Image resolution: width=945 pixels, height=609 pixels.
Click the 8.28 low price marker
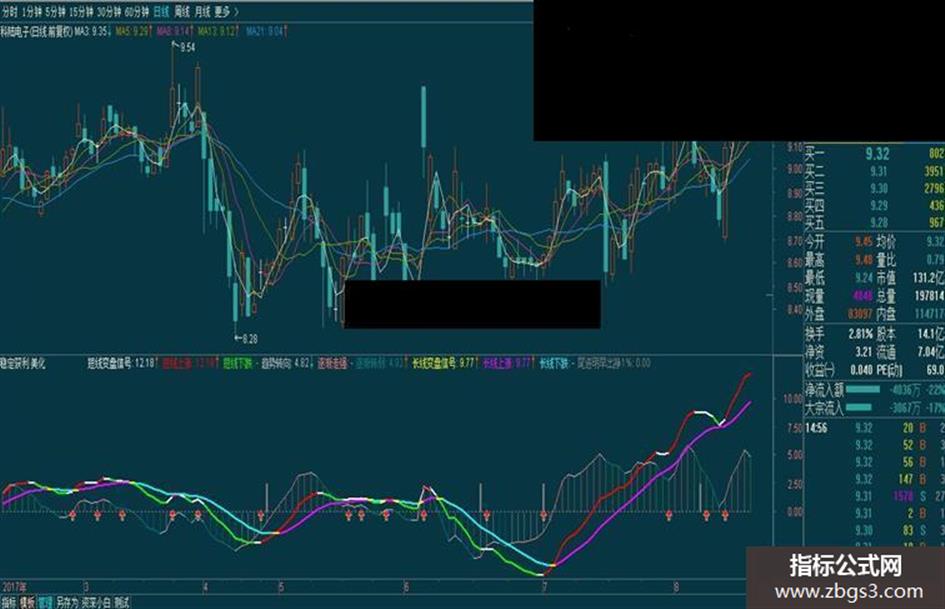coord(246,339)
